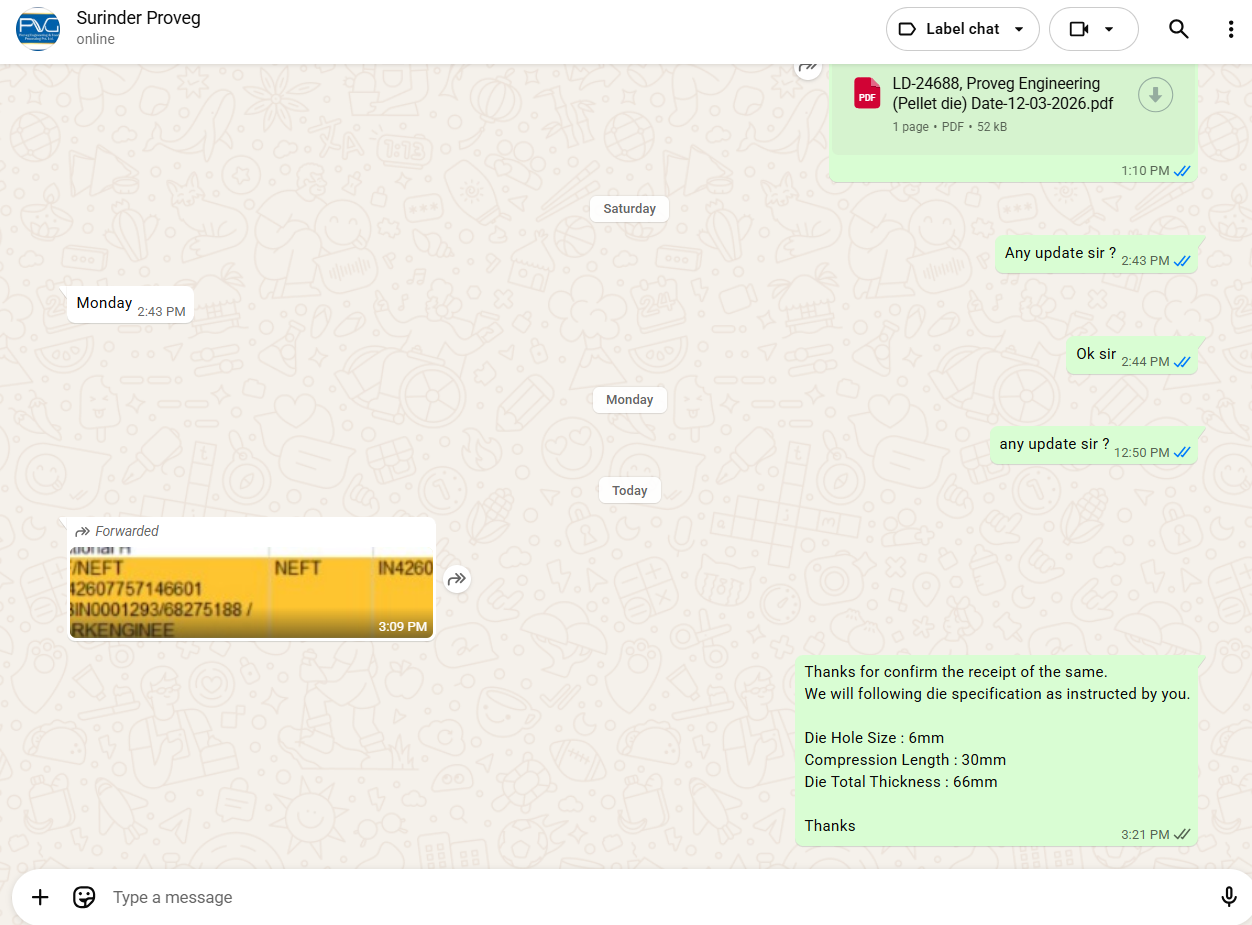Click forward icon next to PDF message

[x=807, y=67]
